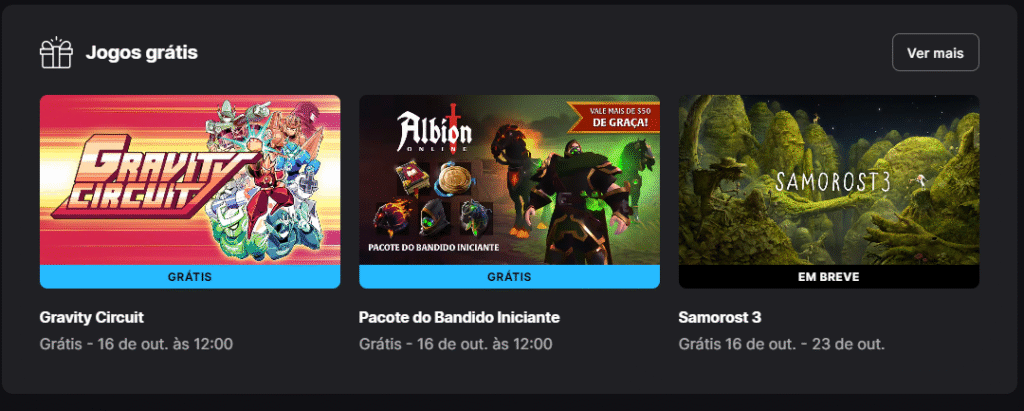The width and height of the screenshot is (1024, 411).
Task: Open the Samorost 3 artwork thumbnail
Action: 829,180
